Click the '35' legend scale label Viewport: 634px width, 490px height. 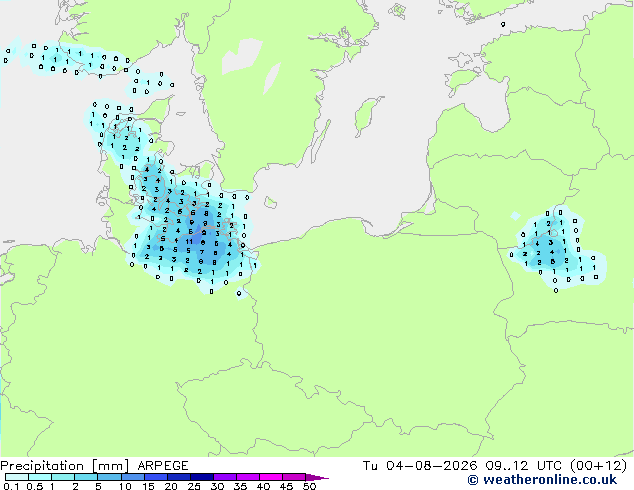point(240,486)
